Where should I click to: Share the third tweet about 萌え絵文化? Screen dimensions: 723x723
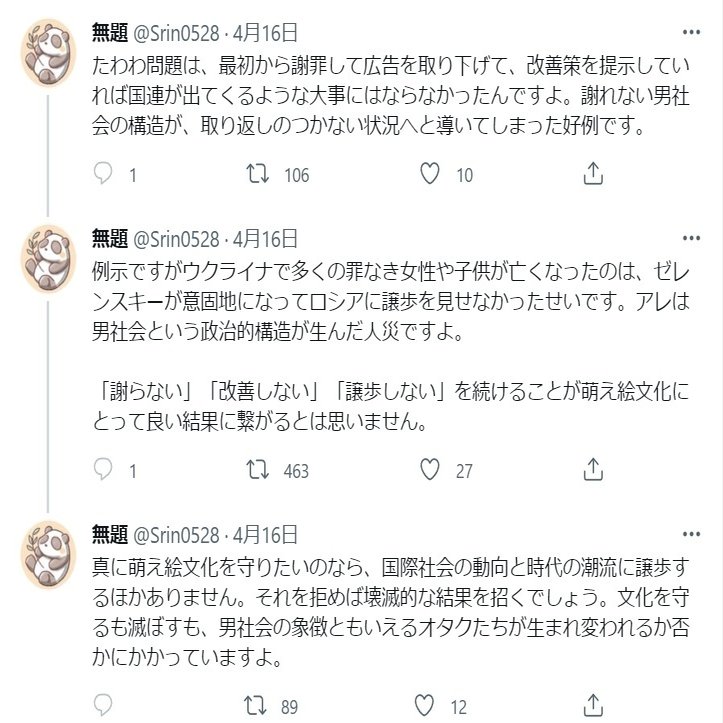point(592,705)
